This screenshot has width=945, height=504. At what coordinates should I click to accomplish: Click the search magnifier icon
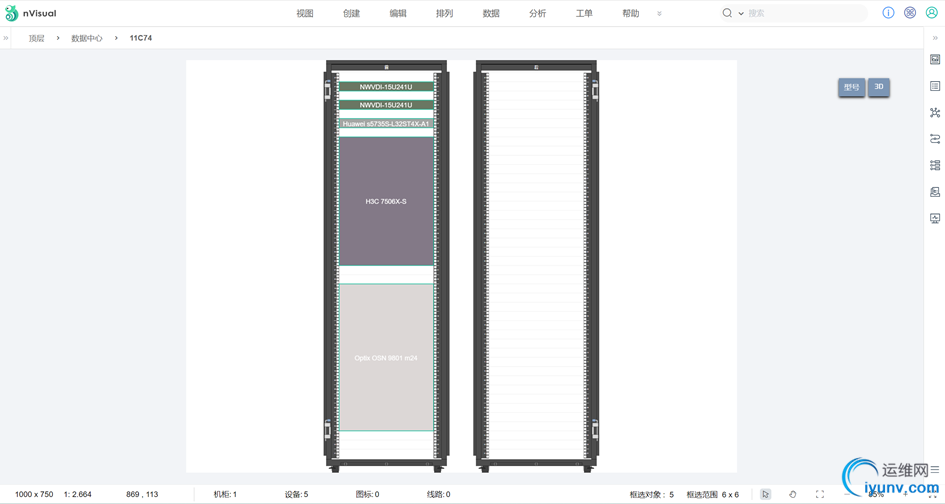pos(727,13)
